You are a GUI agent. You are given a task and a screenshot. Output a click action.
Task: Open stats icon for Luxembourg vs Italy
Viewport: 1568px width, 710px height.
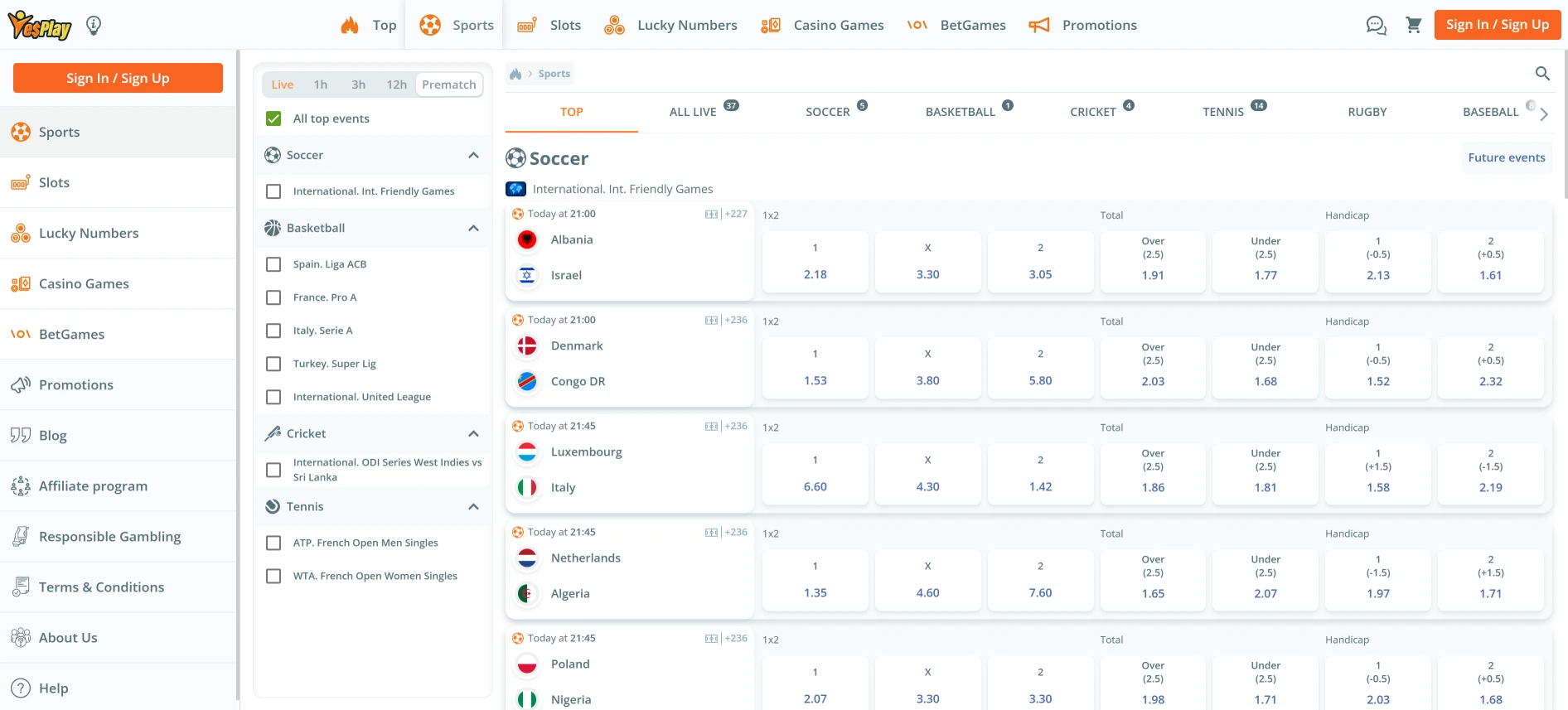[711, 426]
